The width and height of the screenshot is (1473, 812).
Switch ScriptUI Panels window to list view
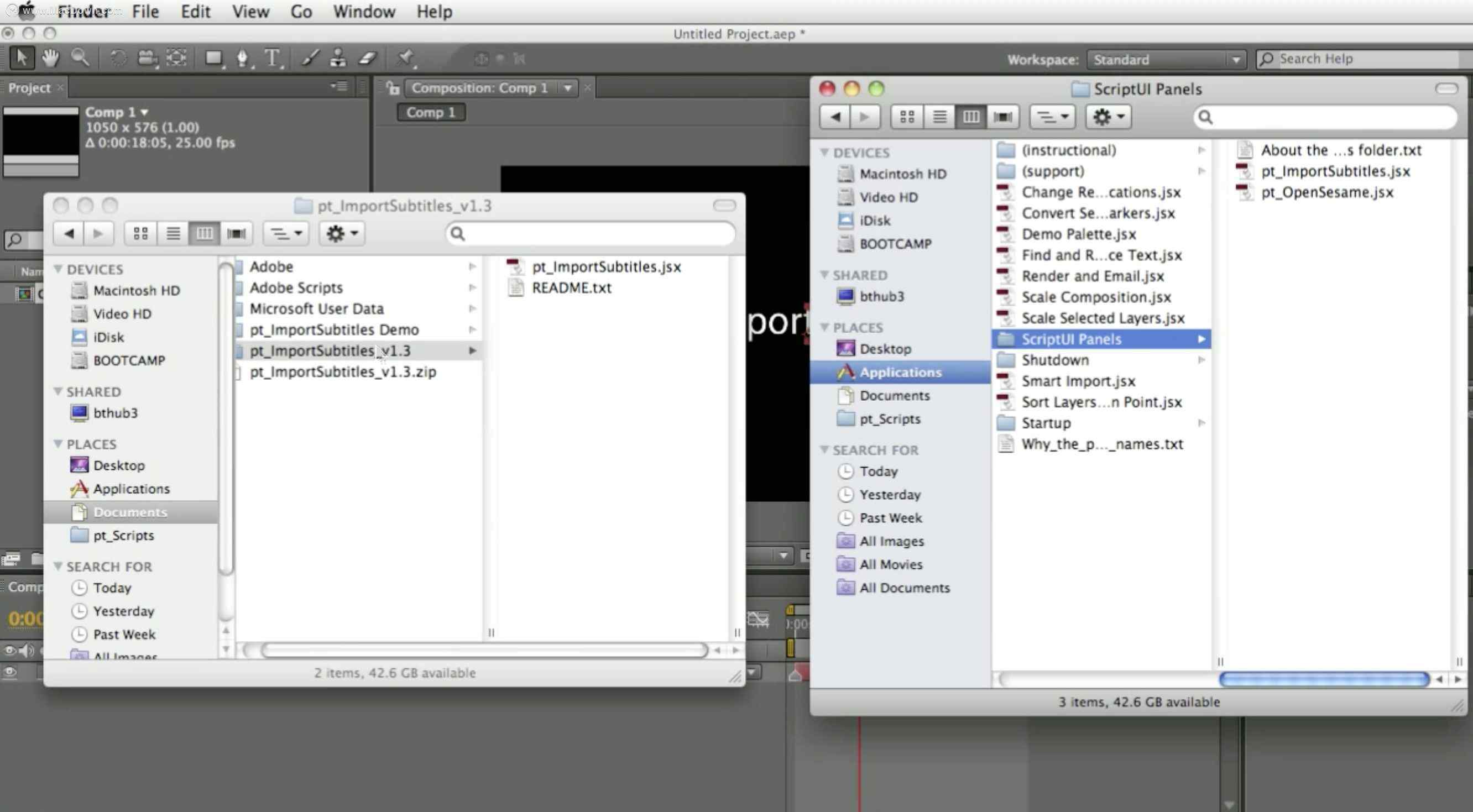click(x=939, y=117)
